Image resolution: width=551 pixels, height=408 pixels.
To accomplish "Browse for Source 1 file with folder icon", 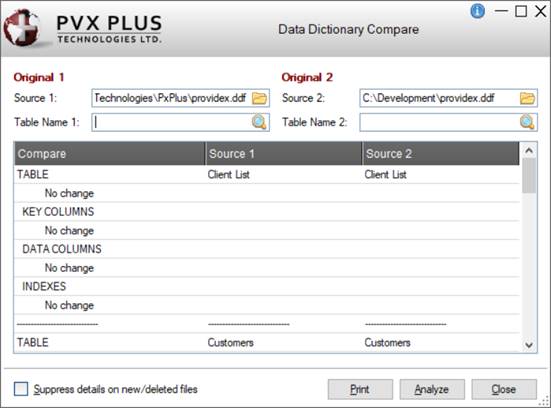I will 259,98.
